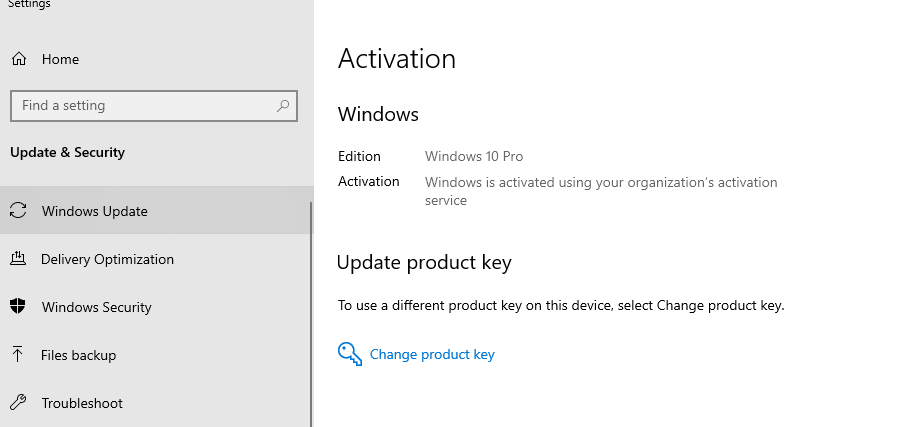Go to the Home settings page
Viewport: 907px width, 427px height.
(x=60, y=59)
